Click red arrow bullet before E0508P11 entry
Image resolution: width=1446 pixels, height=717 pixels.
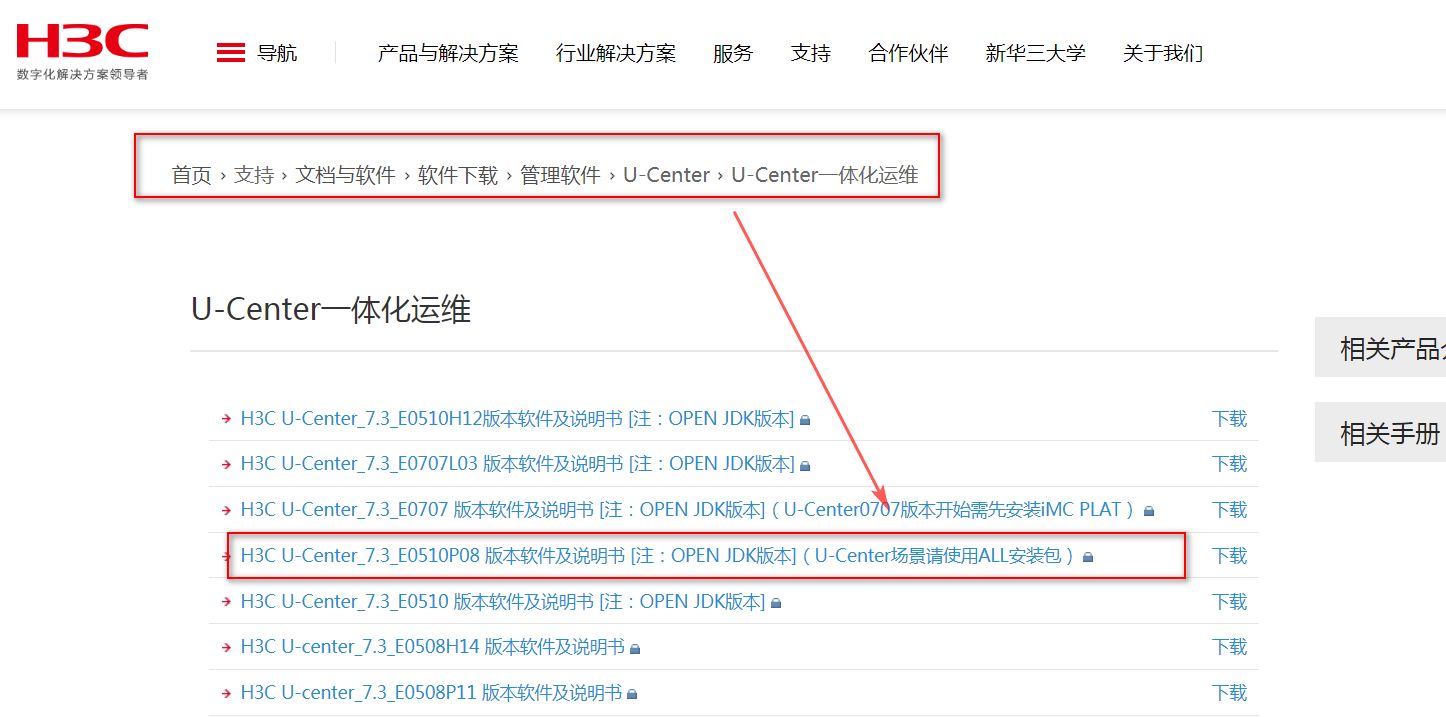click(x=227, y=692)
